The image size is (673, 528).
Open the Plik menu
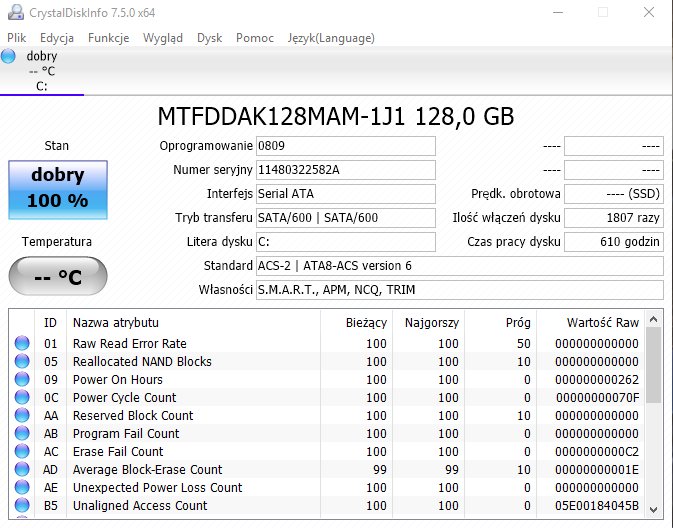(17, 38)
